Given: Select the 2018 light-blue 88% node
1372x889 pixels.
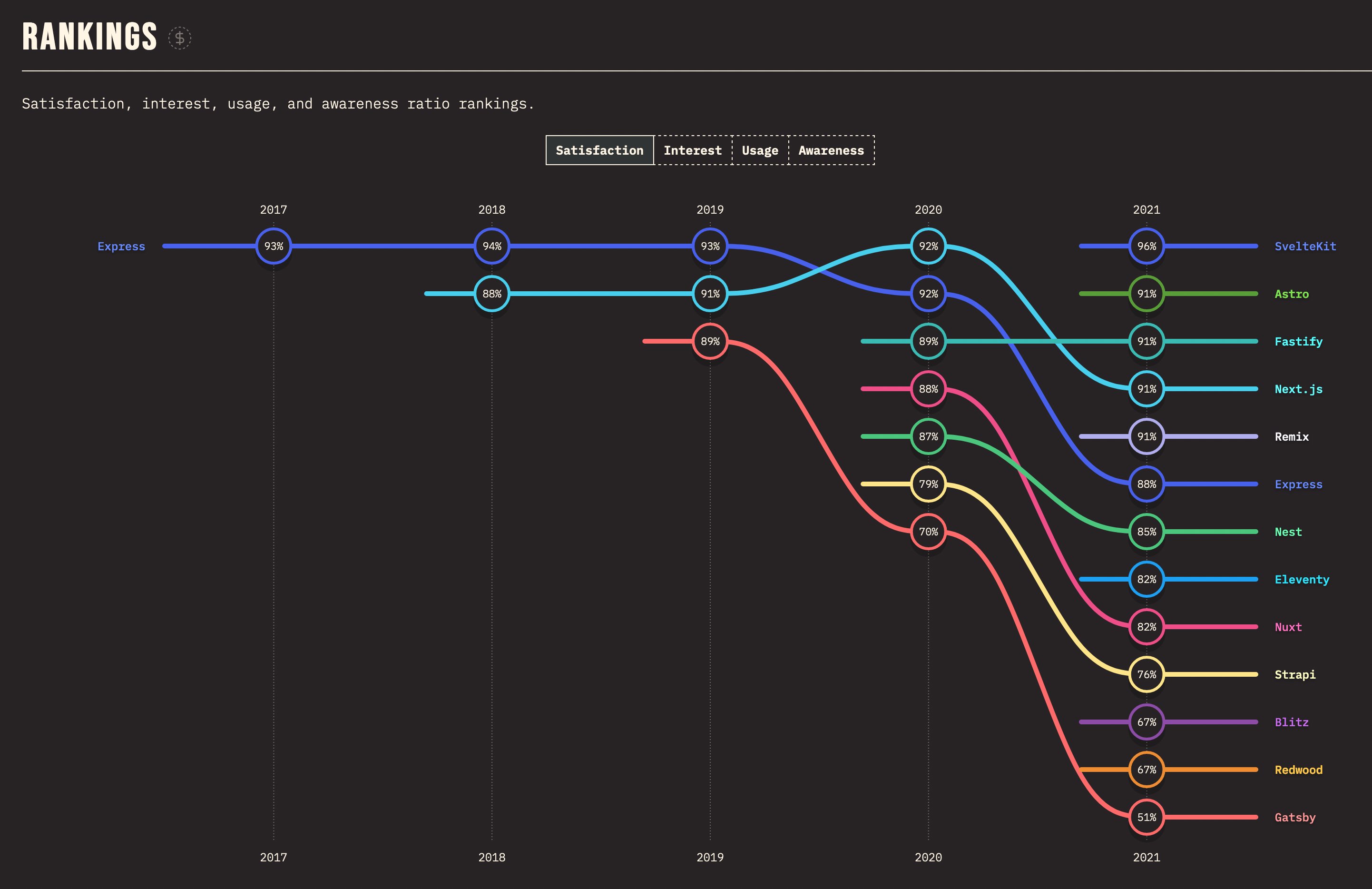Looking at the screenshot, I should [x=492, y=294].
